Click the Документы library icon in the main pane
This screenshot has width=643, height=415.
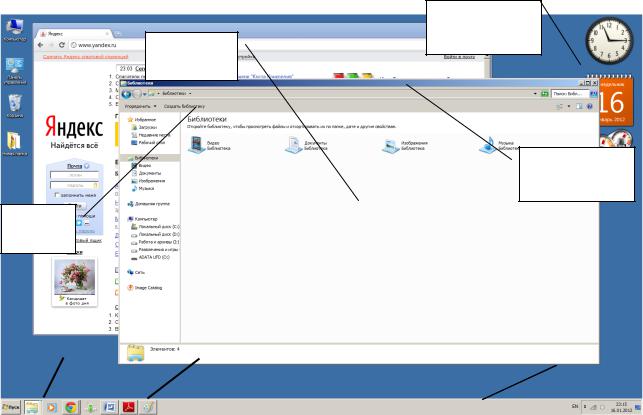pos(294,145)
